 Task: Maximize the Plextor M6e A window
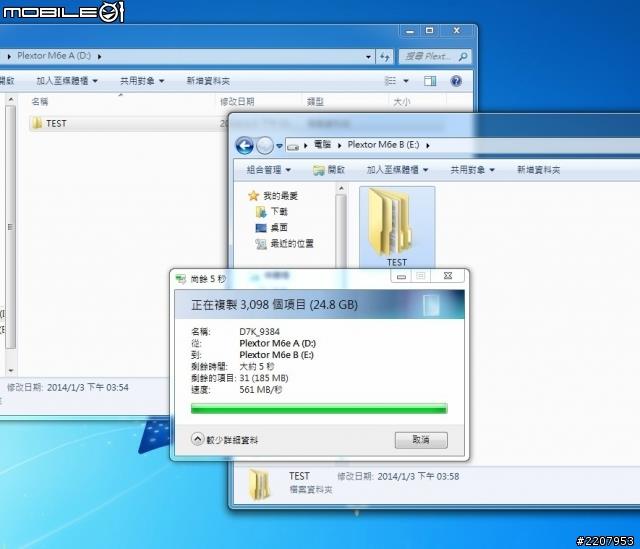pos(429,31)
